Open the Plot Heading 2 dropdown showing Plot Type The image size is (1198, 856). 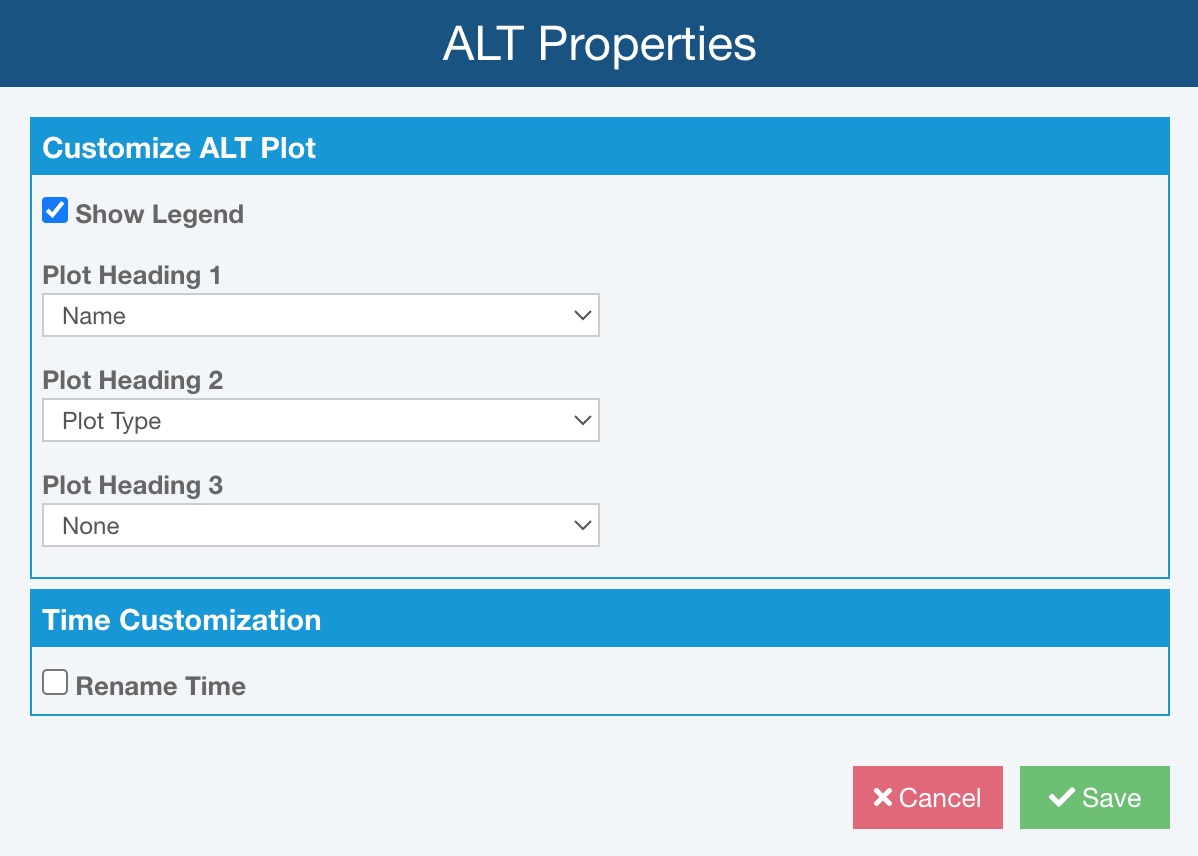tap(320, 420)
